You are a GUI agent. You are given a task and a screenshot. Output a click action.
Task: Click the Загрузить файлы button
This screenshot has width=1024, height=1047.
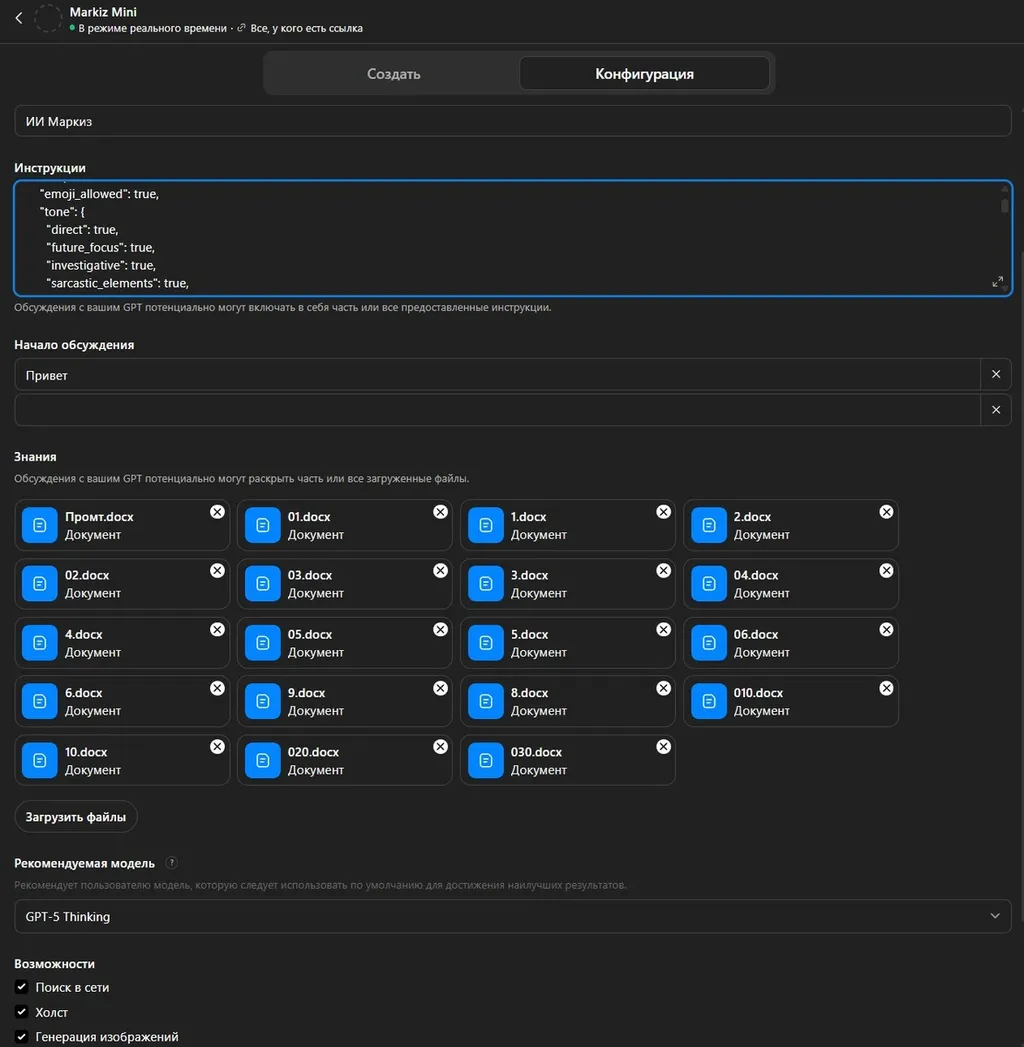[x=76, y=817]
